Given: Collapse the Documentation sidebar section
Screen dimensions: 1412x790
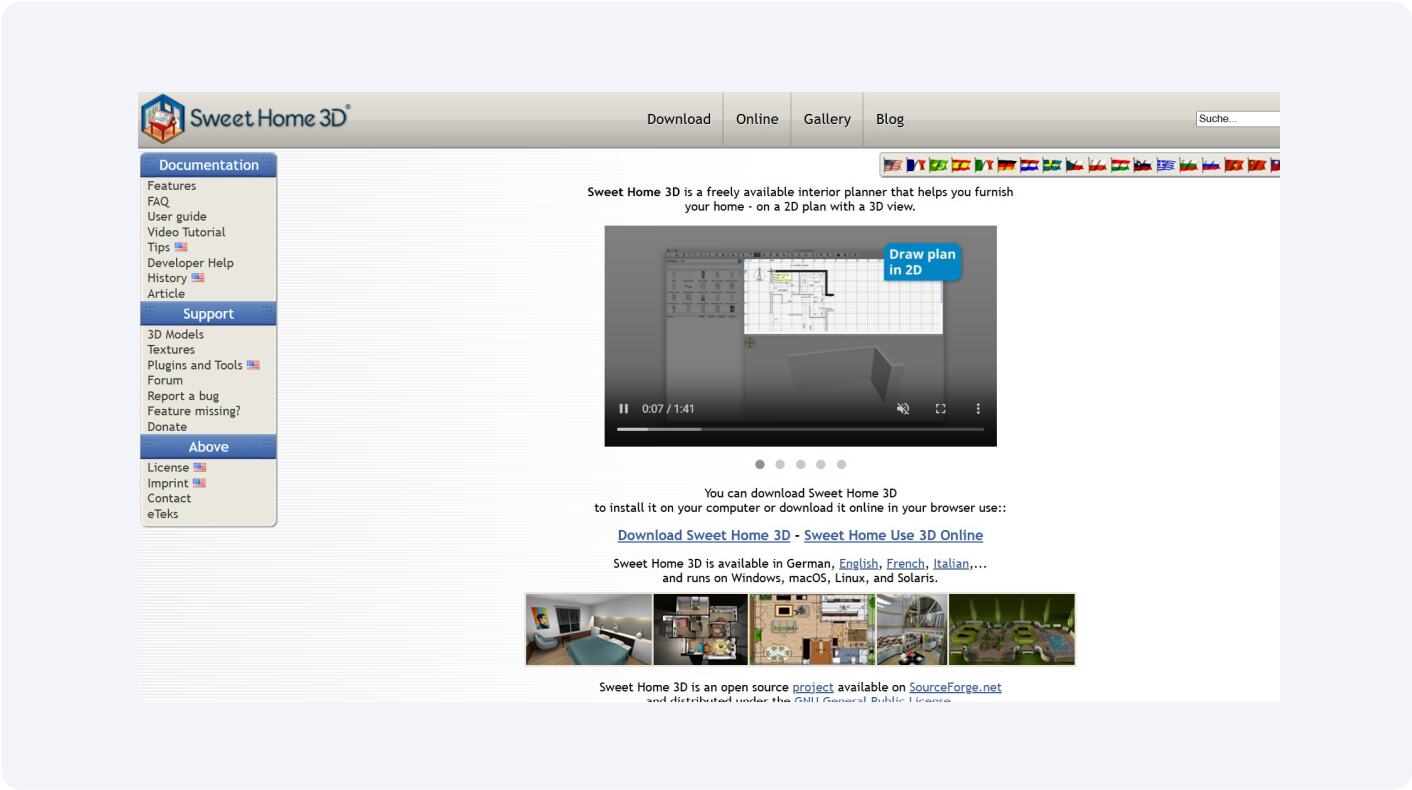Looking at the screenshot, I should [208, 165].
